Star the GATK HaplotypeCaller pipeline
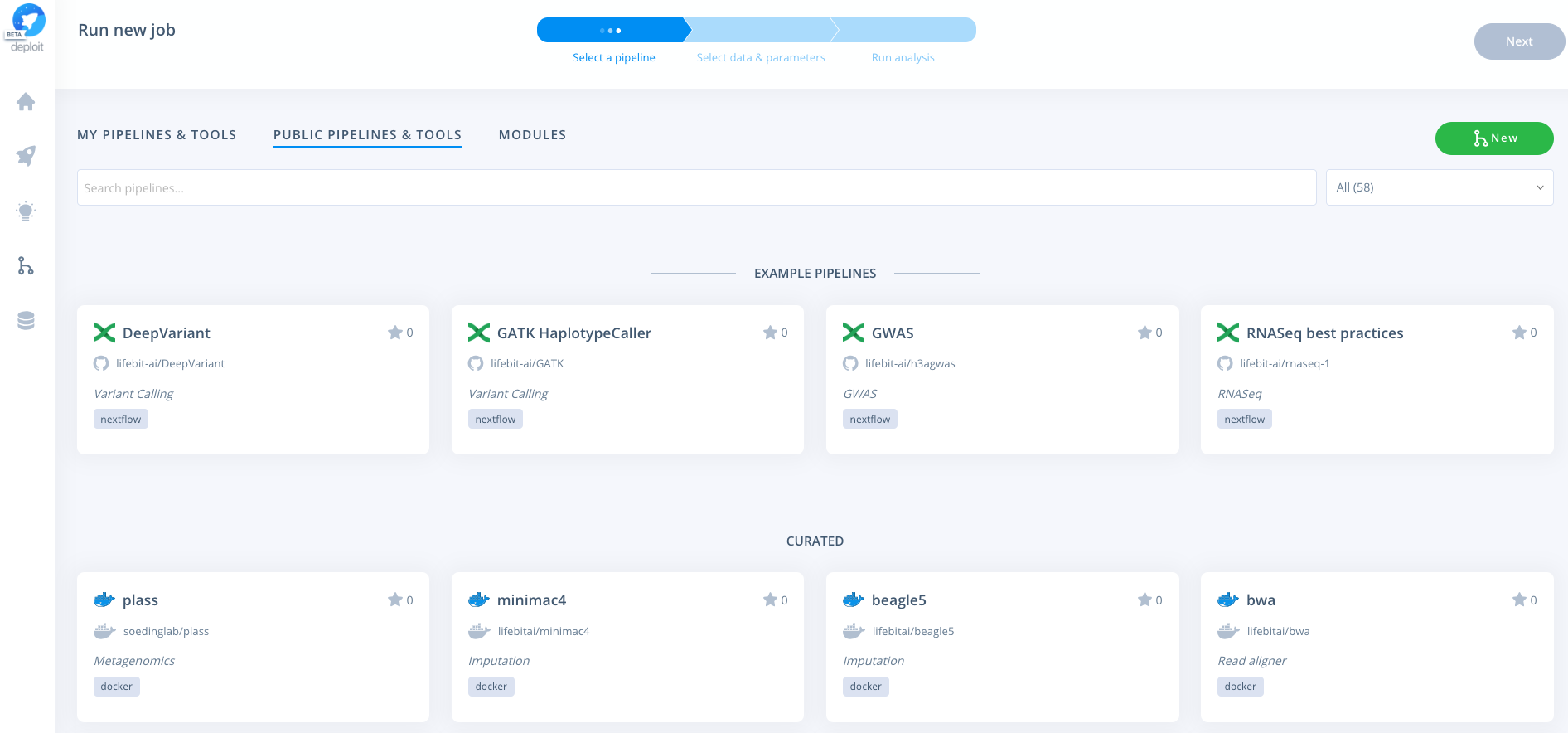 point(770,333)
